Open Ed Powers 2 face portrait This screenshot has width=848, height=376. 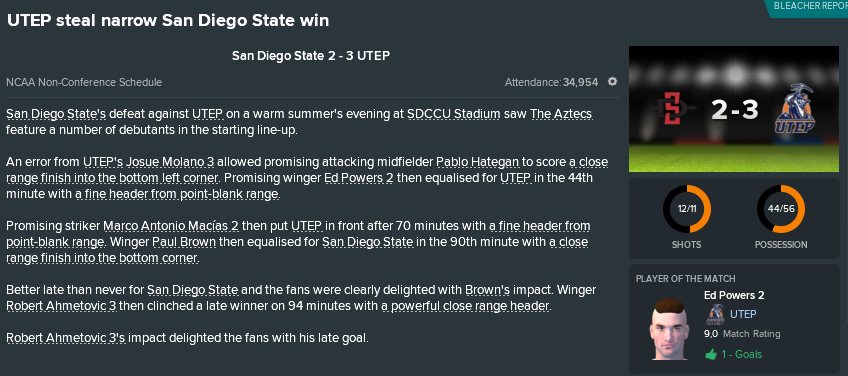pyautogui.click(x=671, y=328)
